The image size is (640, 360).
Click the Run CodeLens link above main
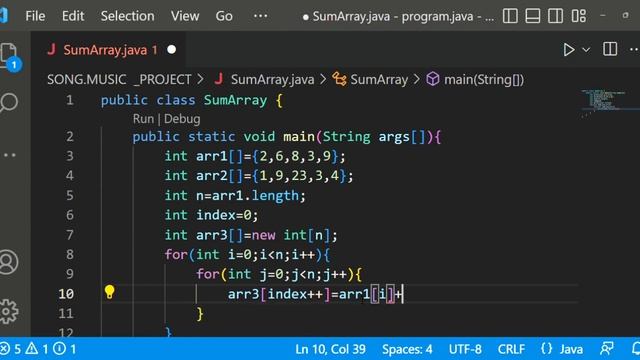click(x=143, y=119)
